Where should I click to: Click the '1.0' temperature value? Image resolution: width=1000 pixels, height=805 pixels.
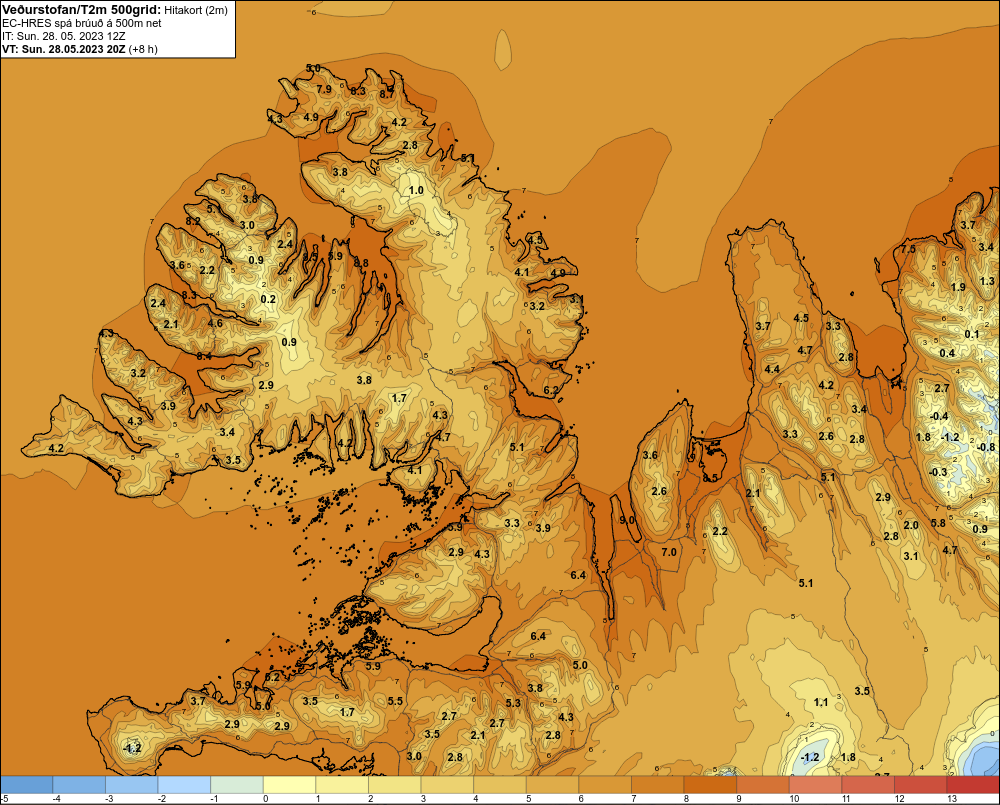pyautogui.click(x=416, y=190)
